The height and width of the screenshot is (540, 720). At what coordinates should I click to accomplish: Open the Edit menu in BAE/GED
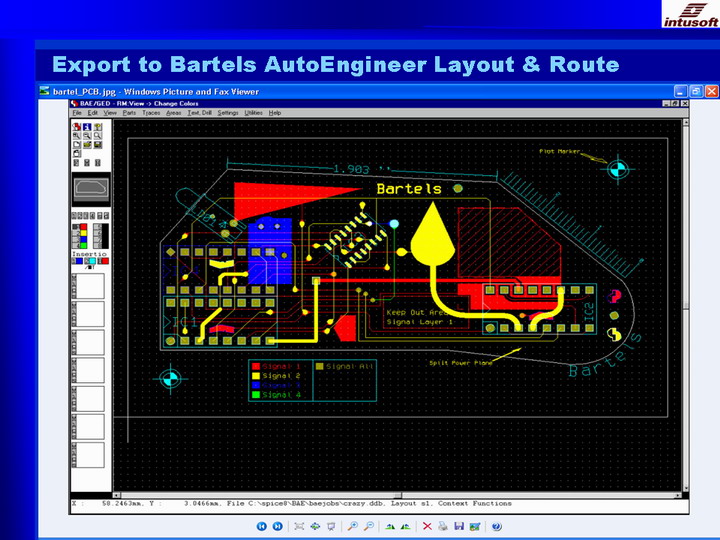pyautogui.click(x=93, y=112)
